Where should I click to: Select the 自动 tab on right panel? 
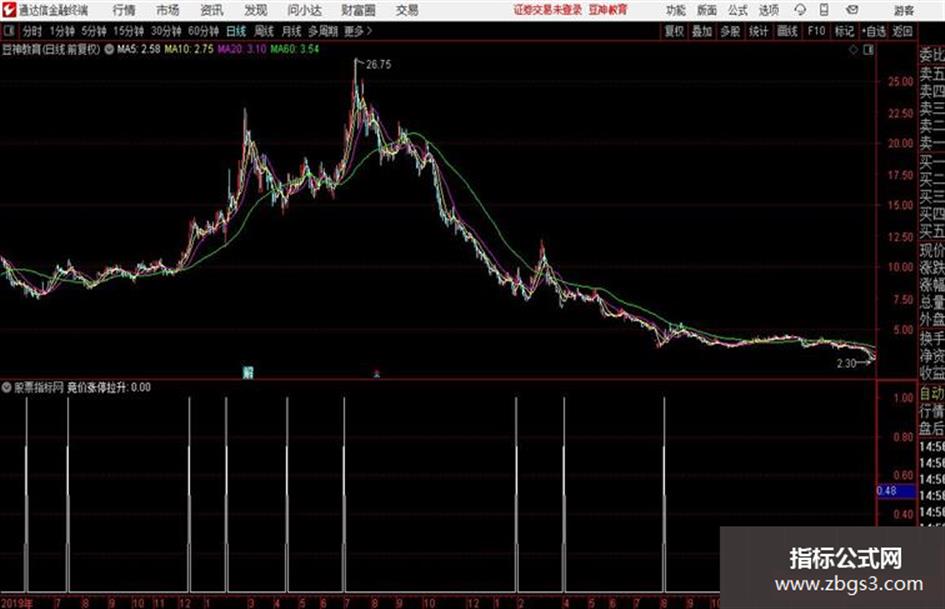[x=932, y=394]
